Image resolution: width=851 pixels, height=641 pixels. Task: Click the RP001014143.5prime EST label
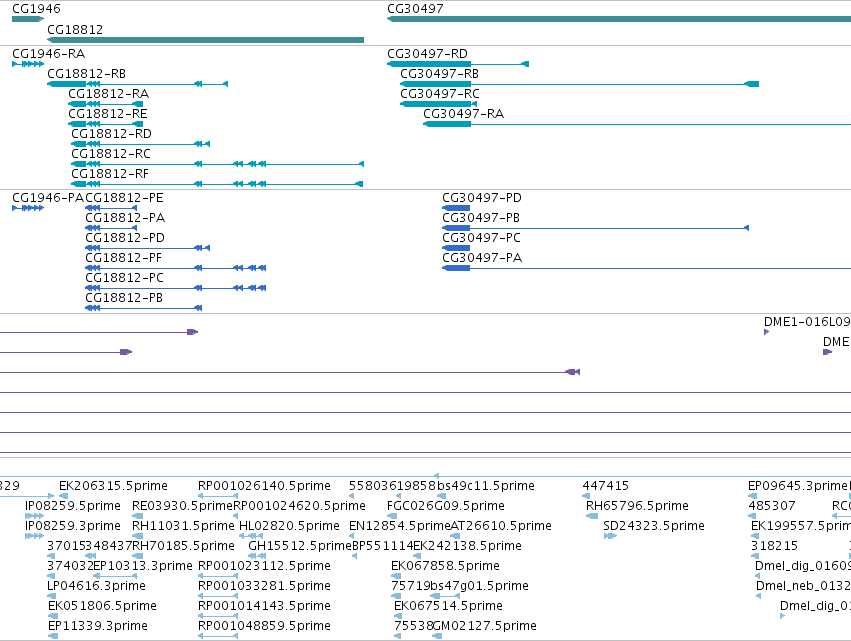[x=264, y=606]
